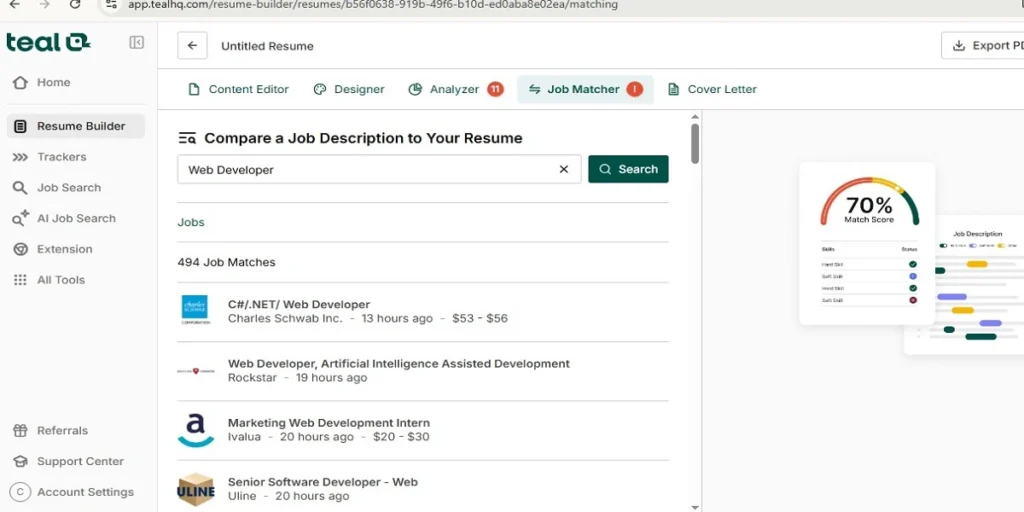1024x512 pixels.
Task: Switch to the Cover Letter tab
Action: 712,89
